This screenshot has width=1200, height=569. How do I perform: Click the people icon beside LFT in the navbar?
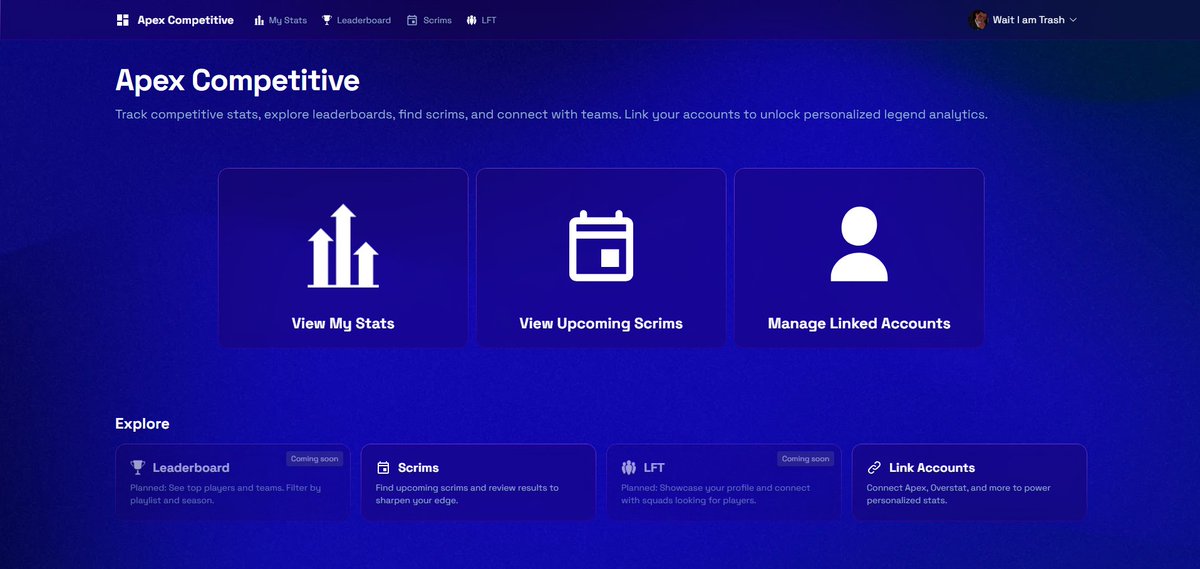(x=471, y=20)
